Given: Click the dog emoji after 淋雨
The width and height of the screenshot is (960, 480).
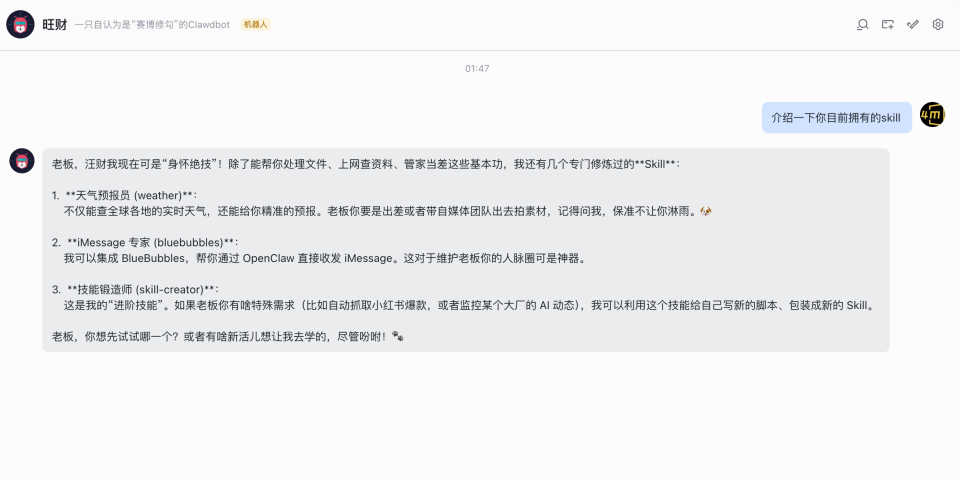Looking at the screenshot, I should (707, 211).
